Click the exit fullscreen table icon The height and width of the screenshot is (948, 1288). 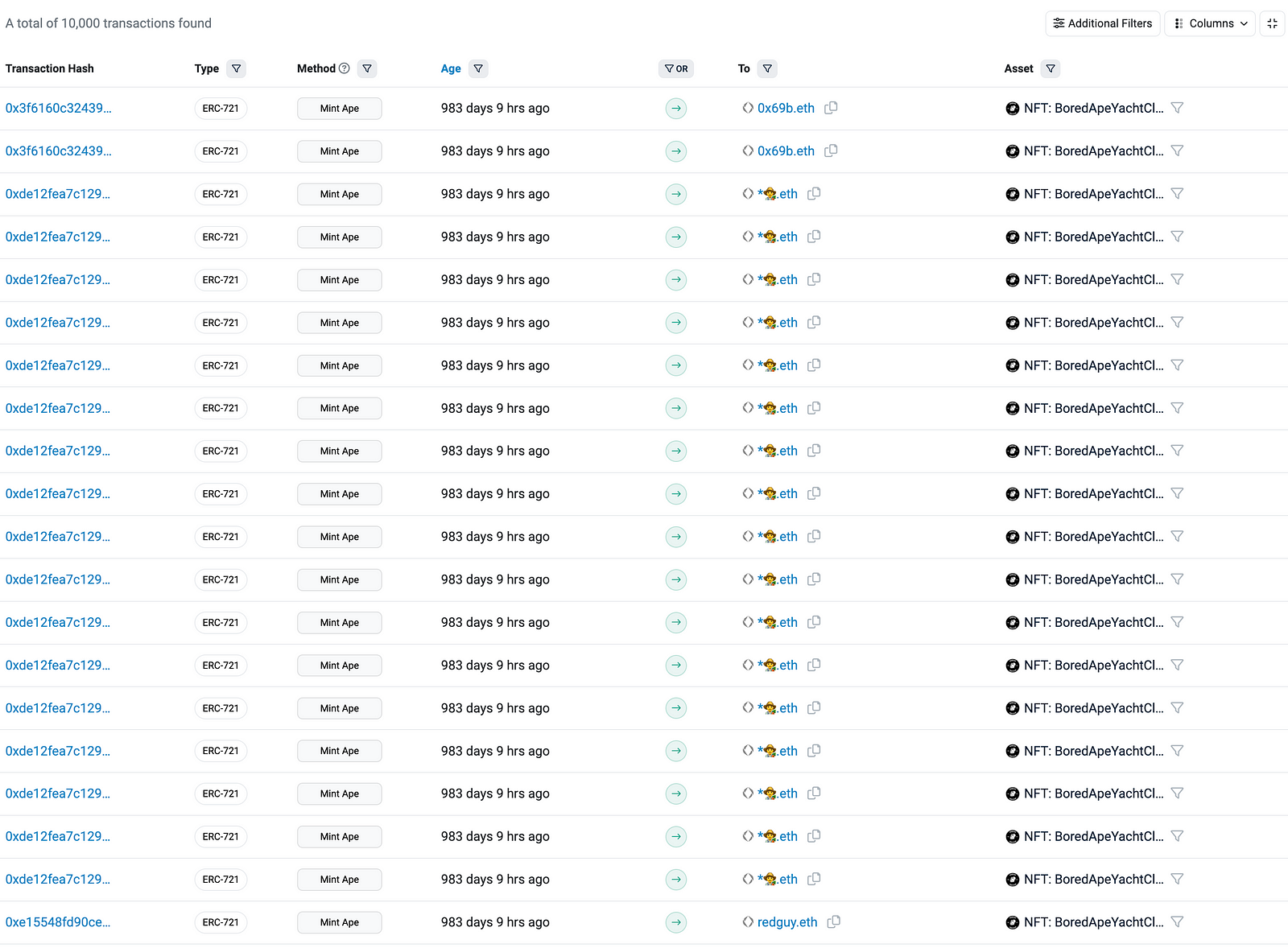pyautogui.click(x=1272, y=23)
